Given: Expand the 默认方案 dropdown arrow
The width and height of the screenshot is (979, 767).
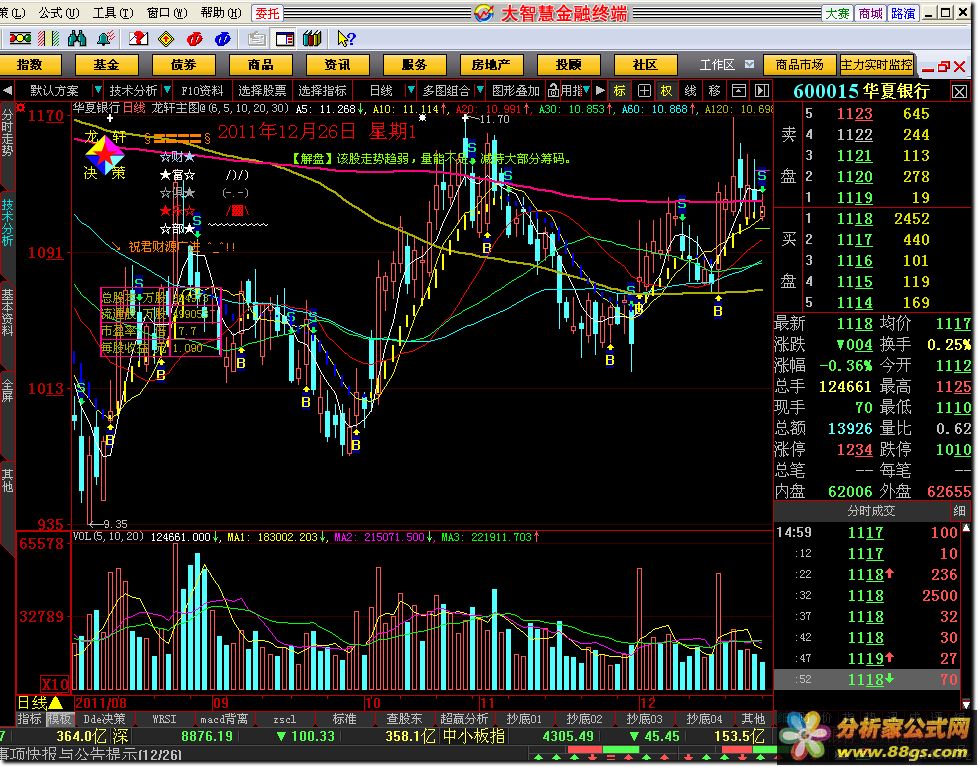Looking at the screenshot, I should [x=98, y=91].
